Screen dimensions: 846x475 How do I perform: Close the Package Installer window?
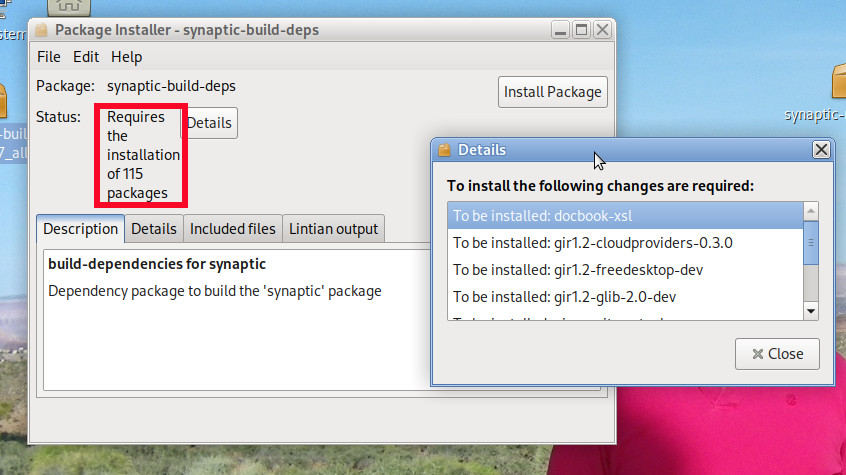(603, 30)
